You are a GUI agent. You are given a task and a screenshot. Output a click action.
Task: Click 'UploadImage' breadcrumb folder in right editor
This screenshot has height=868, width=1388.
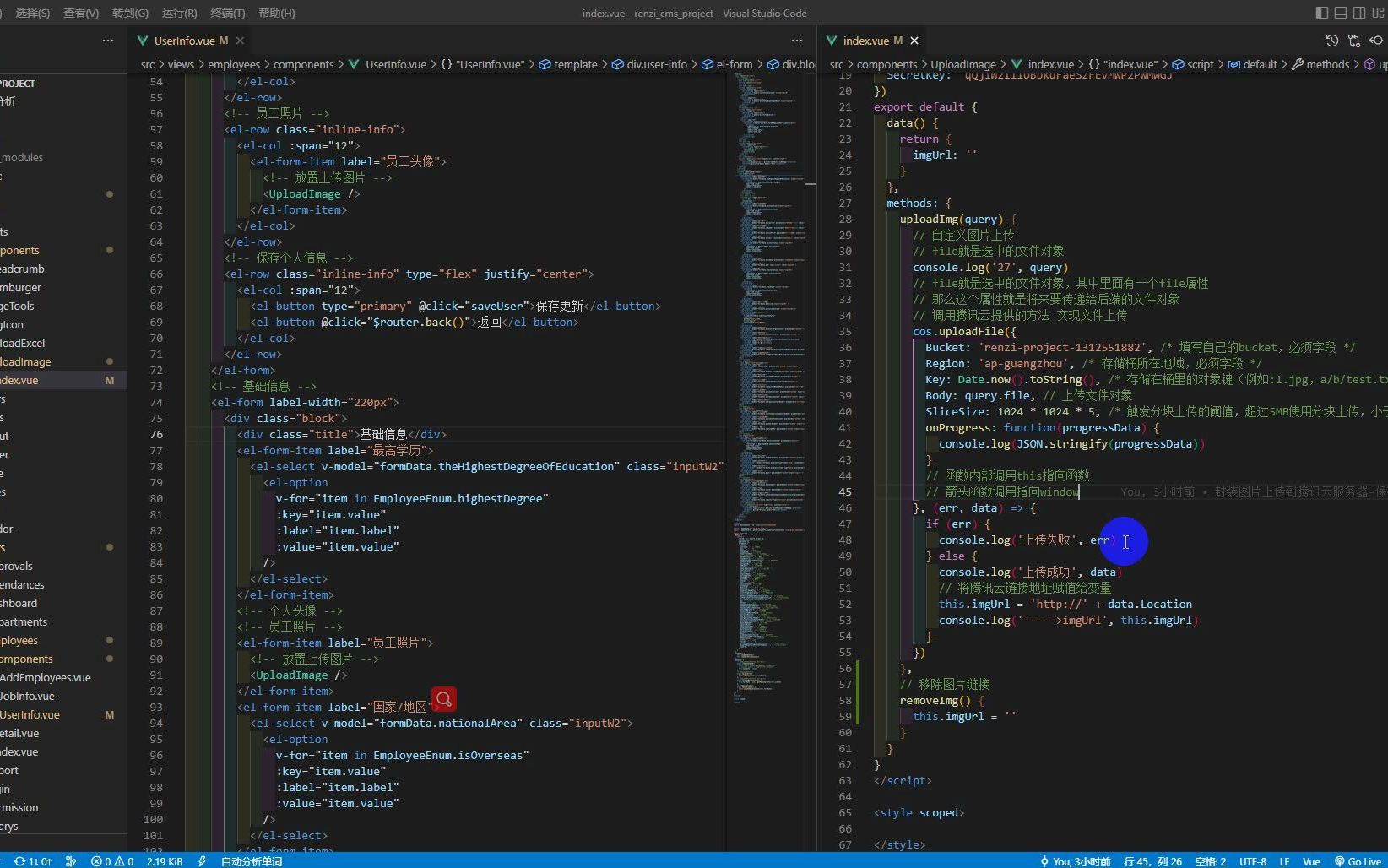963,64
